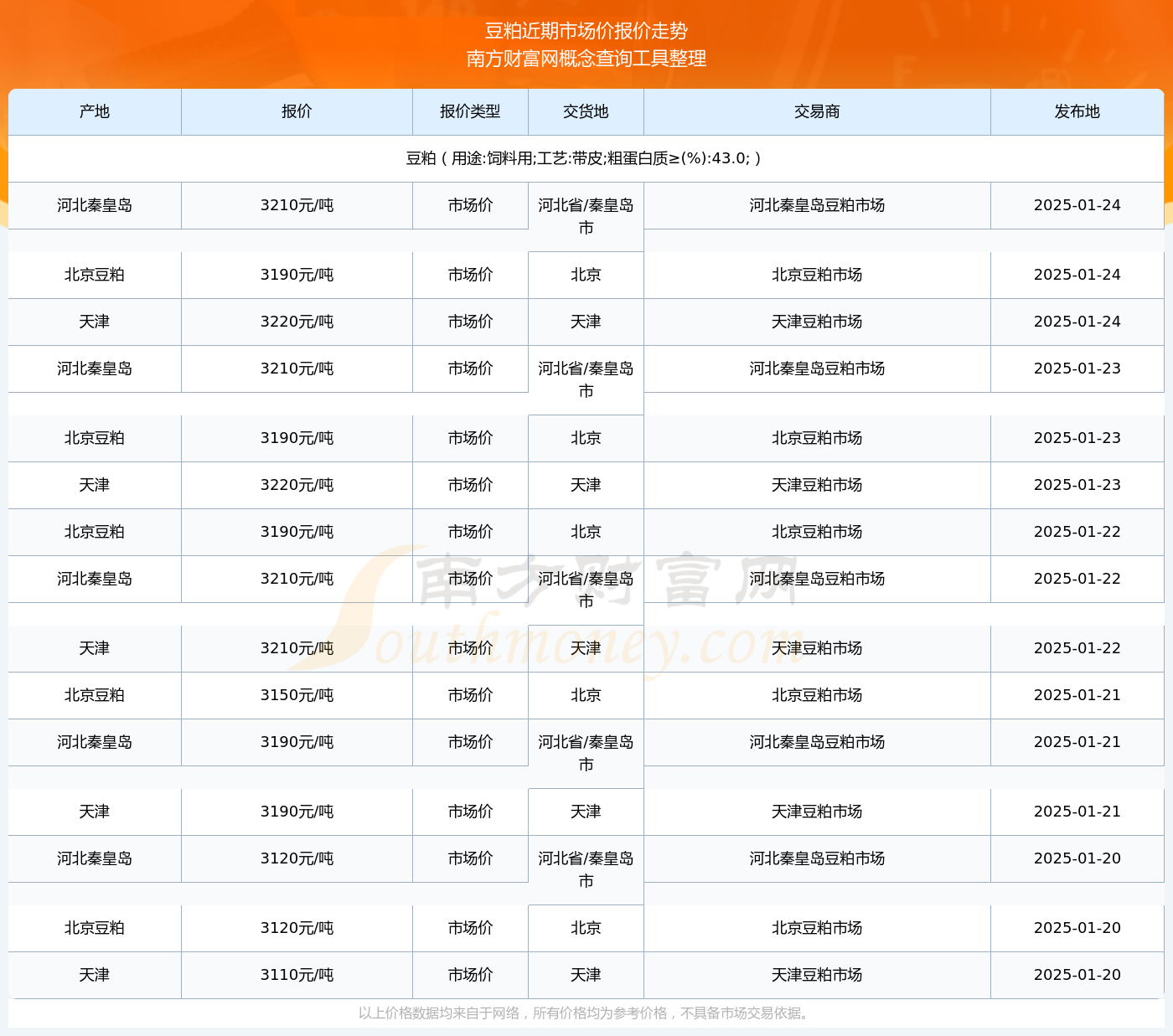The image size is (1173, 1036).
Task: Click 市场价 in the 天津 2025-01-23 row
Action: point(470,485)
